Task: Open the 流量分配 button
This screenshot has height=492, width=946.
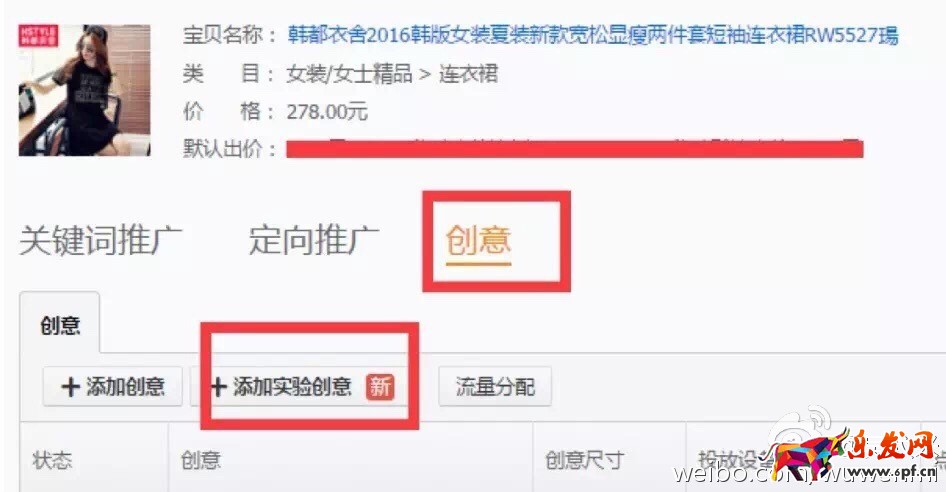Action: [x=495, y=386]
